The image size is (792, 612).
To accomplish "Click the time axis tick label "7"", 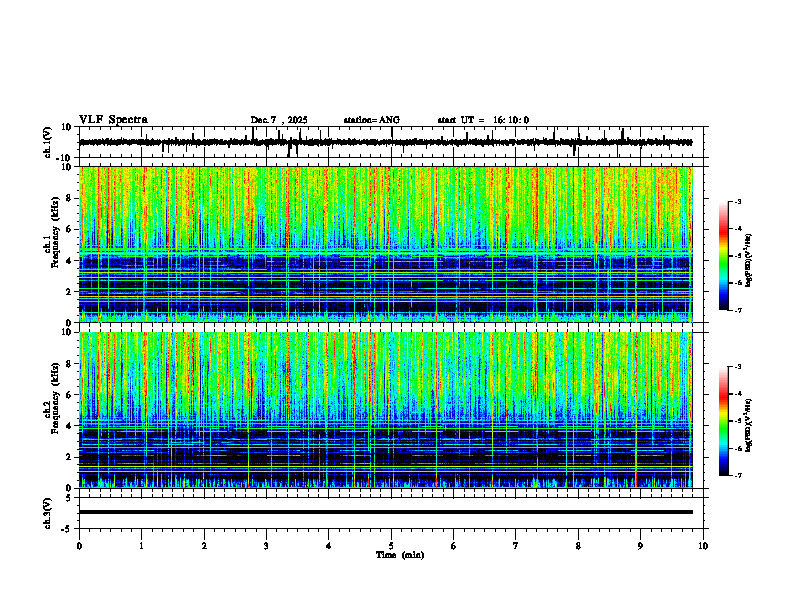I will [516, 546].
